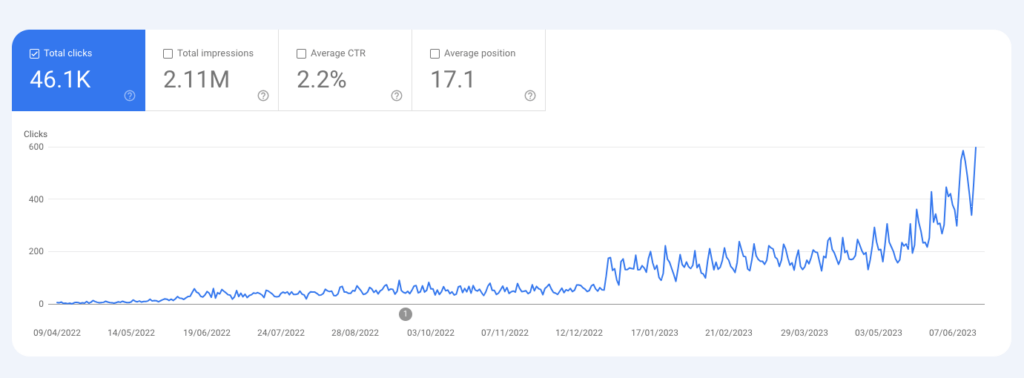Click the 21/02/2023 date label

729,332
